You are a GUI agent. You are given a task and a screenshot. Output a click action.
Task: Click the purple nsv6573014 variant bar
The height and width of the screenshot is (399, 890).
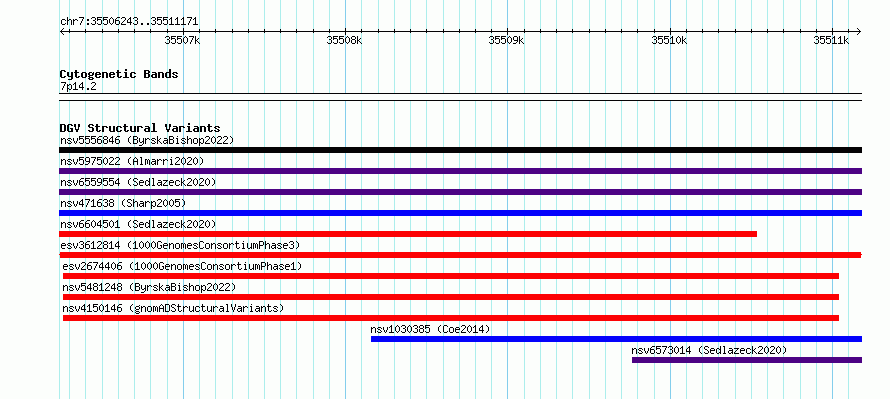[747, 360]
